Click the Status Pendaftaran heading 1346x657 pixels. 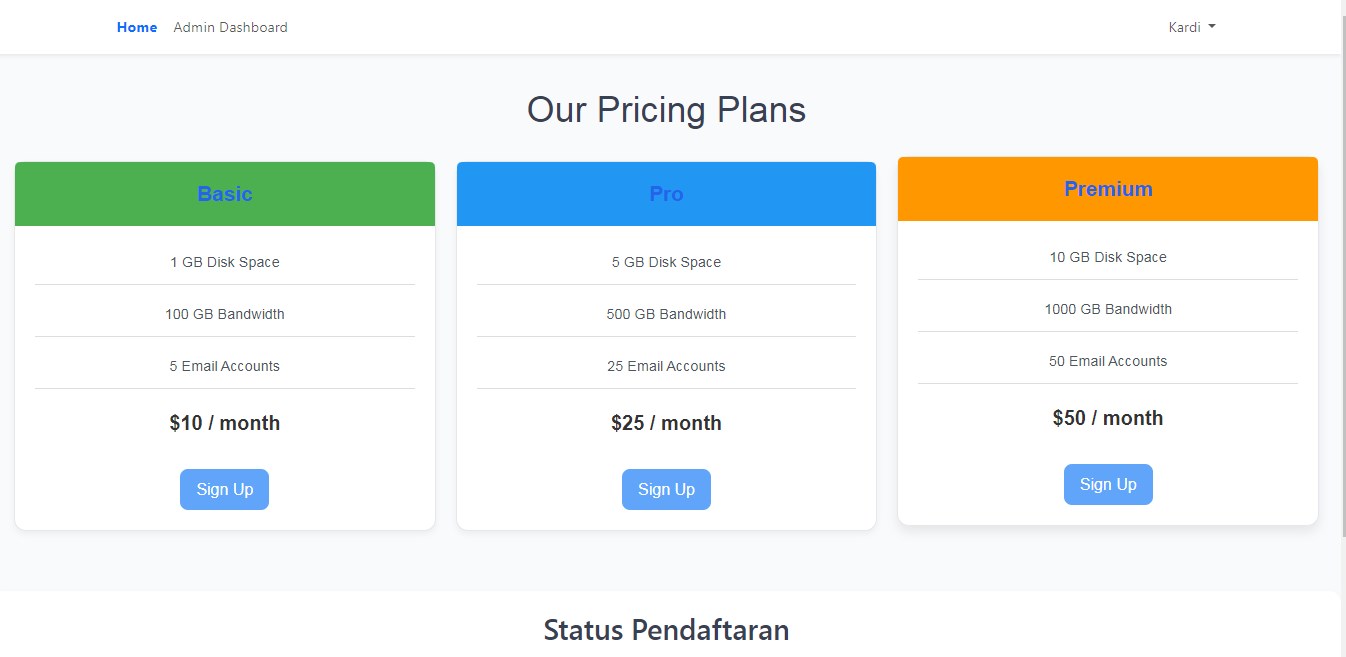tap(666, 630)
